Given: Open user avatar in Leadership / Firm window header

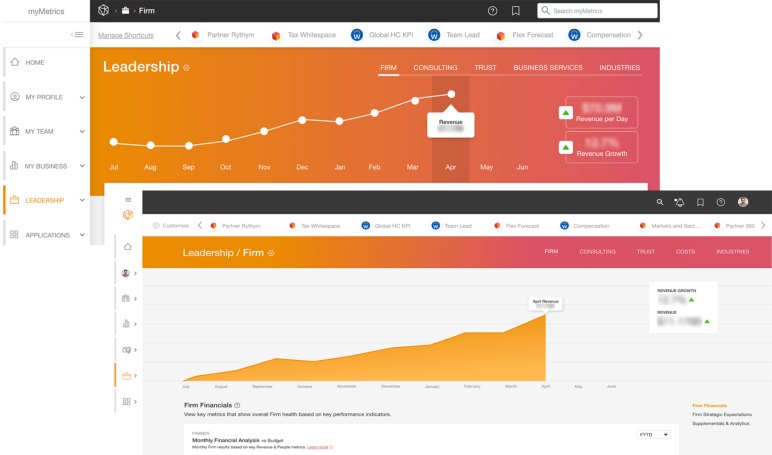Looking at the screenshot, I should tap(743, 201).
